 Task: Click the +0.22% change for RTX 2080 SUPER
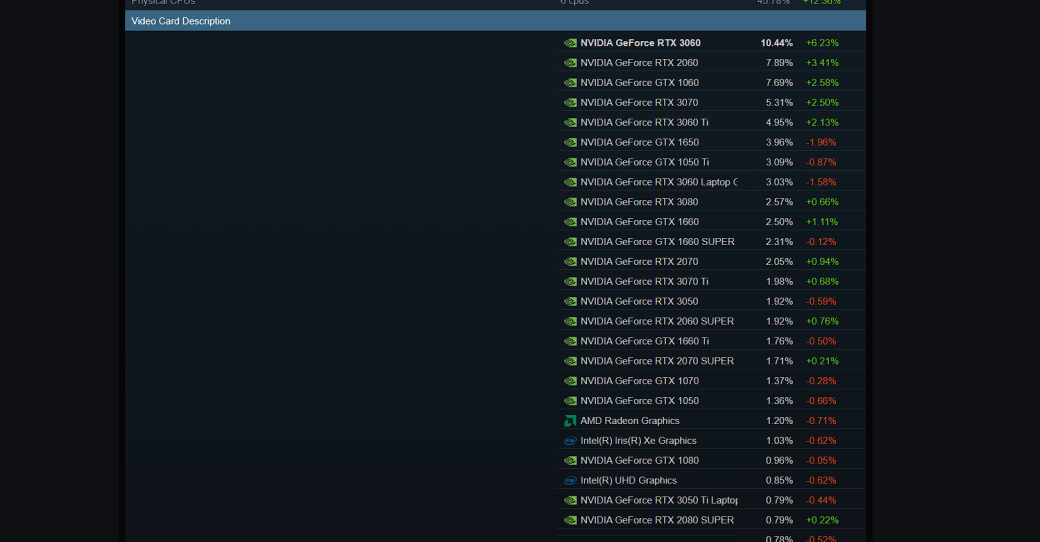(x=822, y=520)
